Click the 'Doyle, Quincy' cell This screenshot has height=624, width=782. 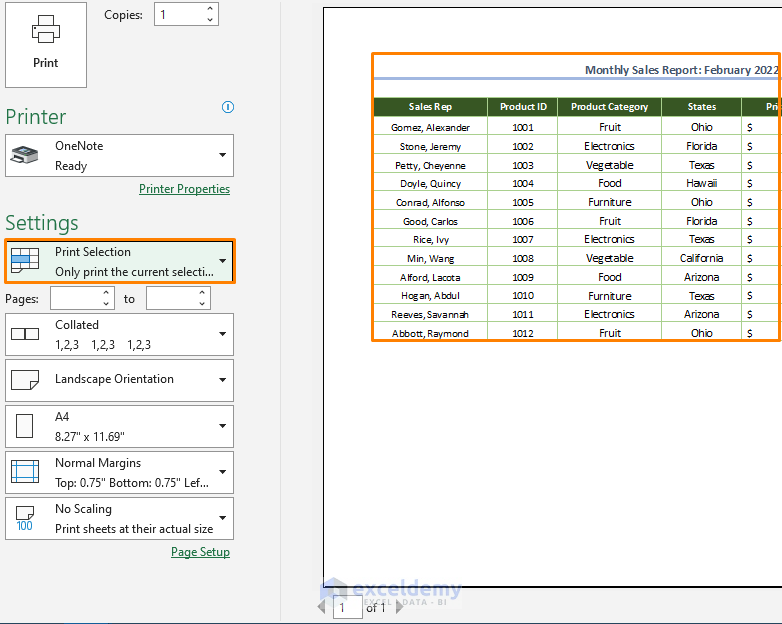430,184
